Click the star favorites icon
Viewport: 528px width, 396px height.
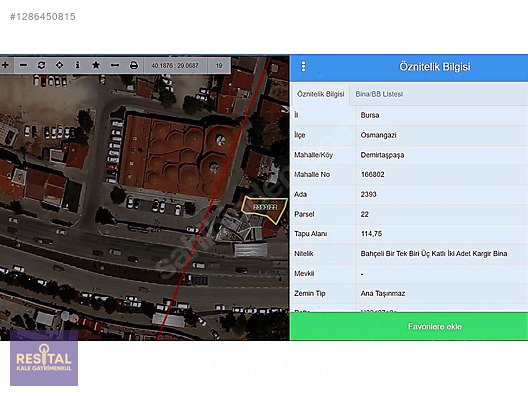(96, 65)
